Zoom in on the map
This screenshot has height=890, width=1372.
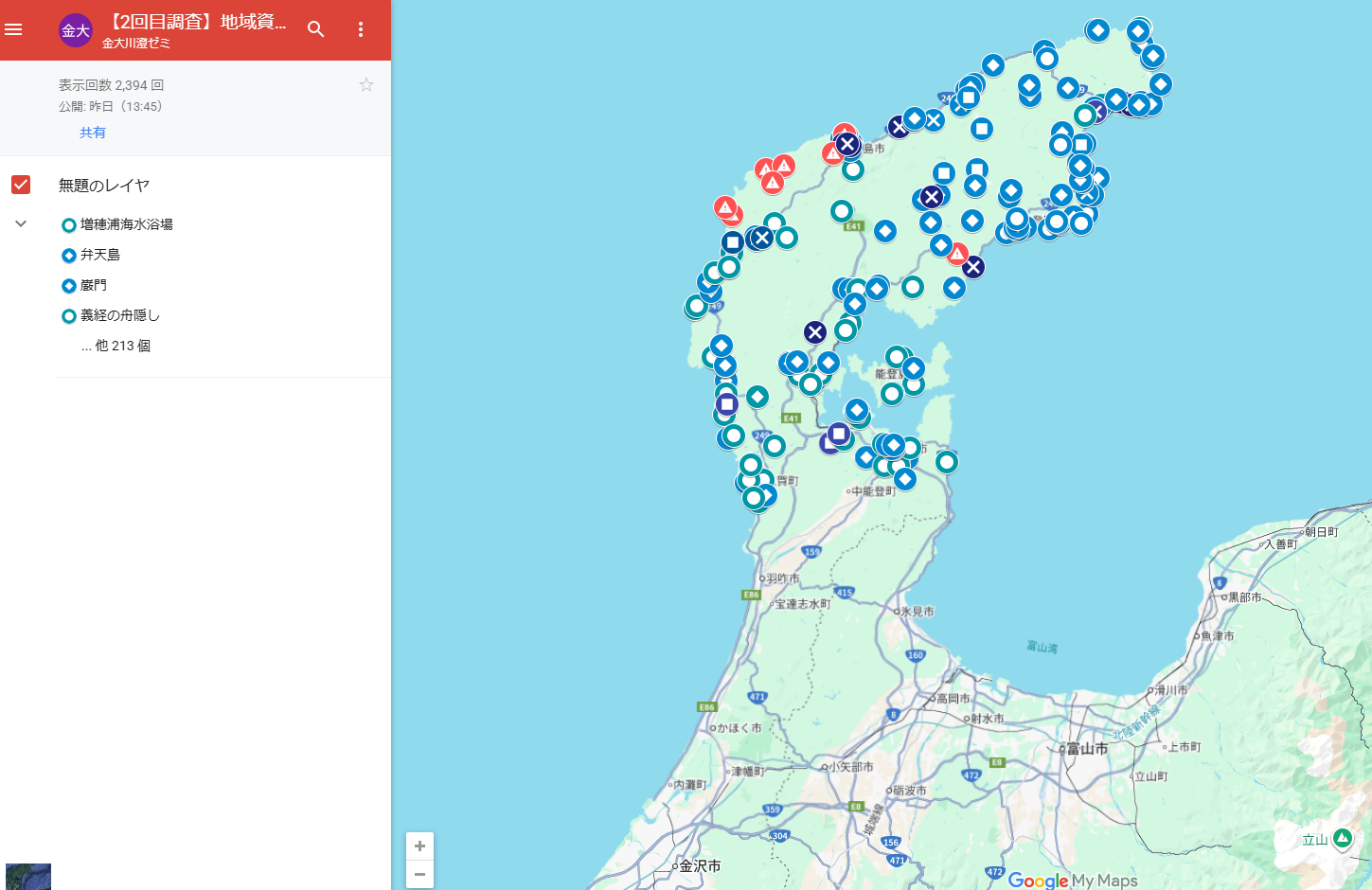click(419, 846)
